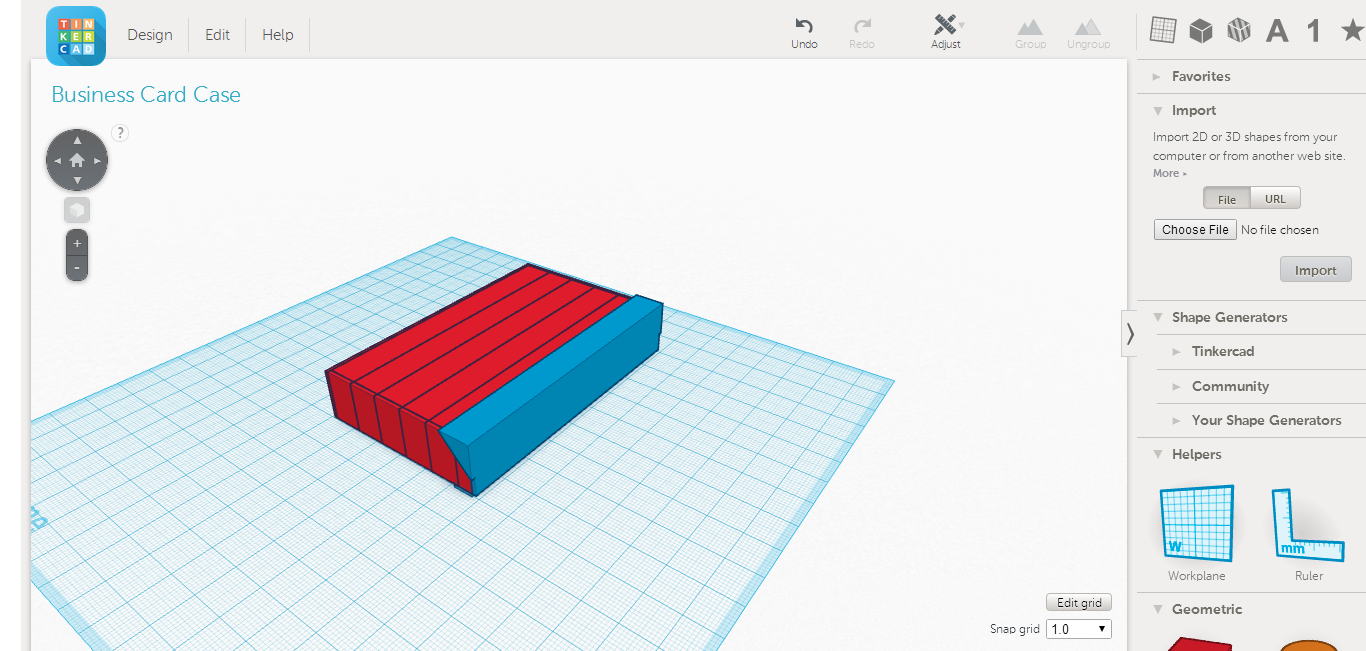Select the workplane grid icon in top bar
This screenshot has height=651, width=1366.
(x=1162, y=30)
